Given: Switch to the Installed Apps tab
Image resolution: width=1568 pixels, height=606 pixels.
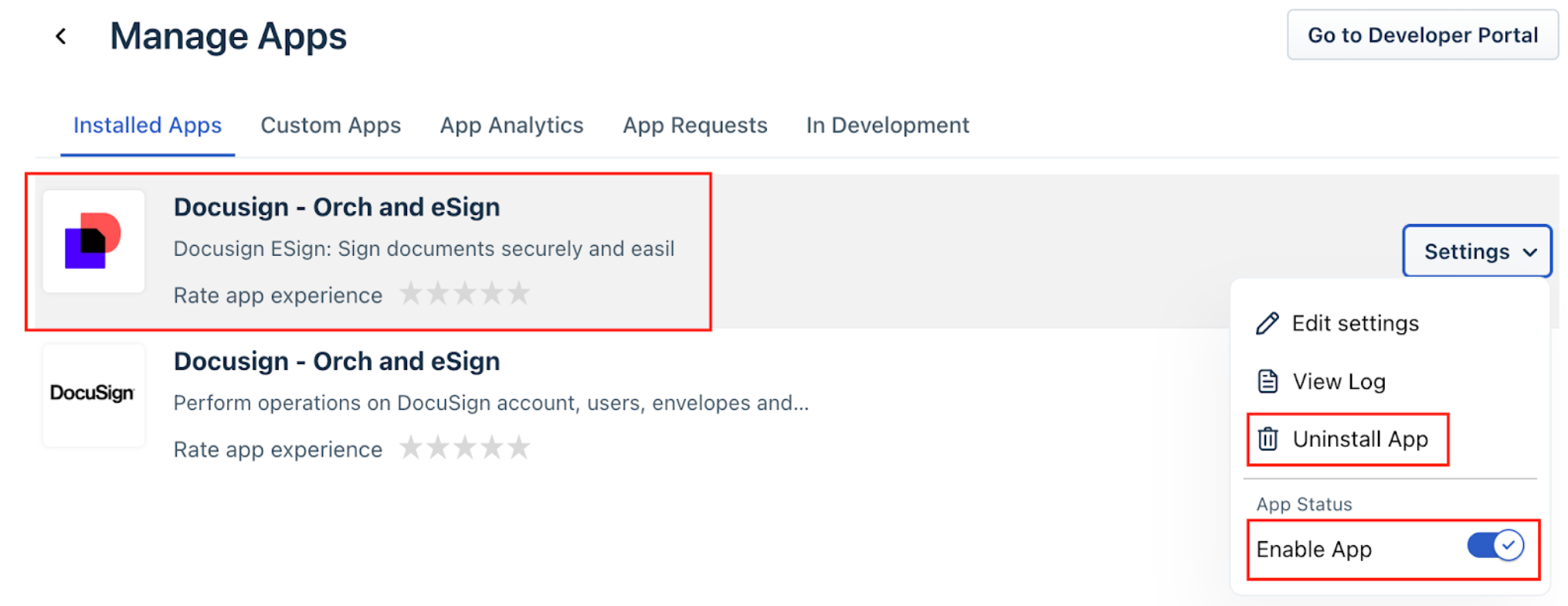Looking at the screenshot, I should (x=148, y=125).
